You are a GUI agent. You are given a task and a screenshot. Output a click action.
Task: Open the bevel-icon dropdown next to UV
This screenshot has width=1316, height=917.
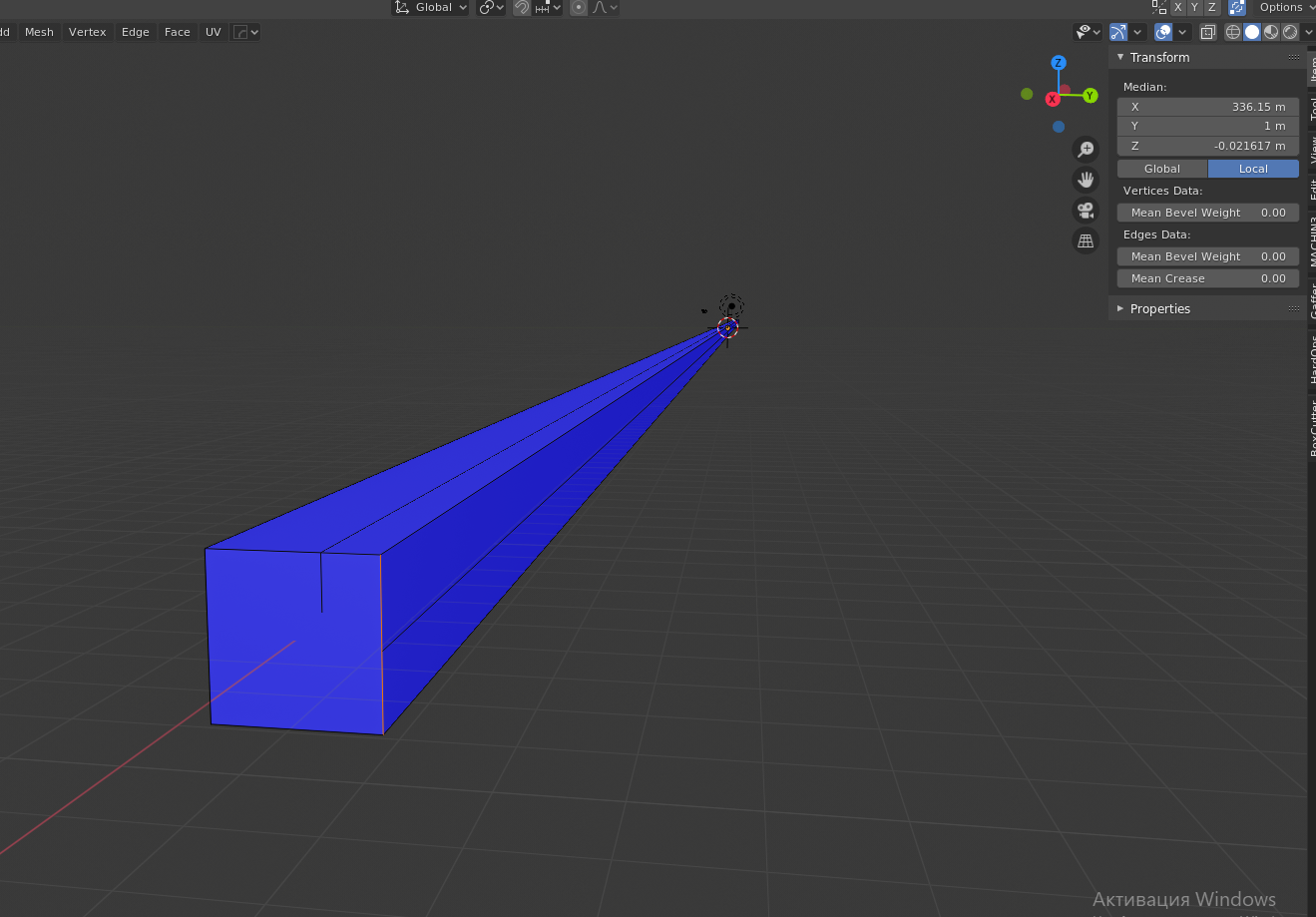tap(245, 32)
